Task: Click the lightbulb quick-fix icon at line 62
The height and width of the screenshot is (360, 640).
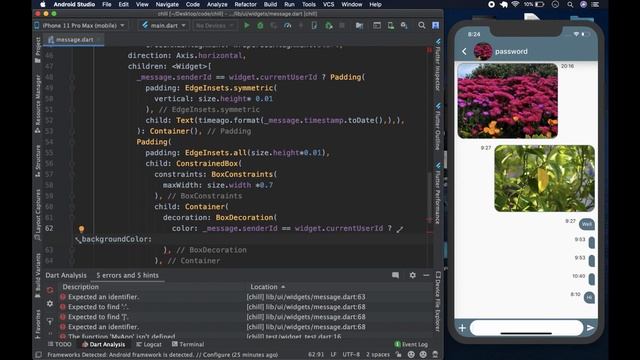Action: (x=81, y=229)
